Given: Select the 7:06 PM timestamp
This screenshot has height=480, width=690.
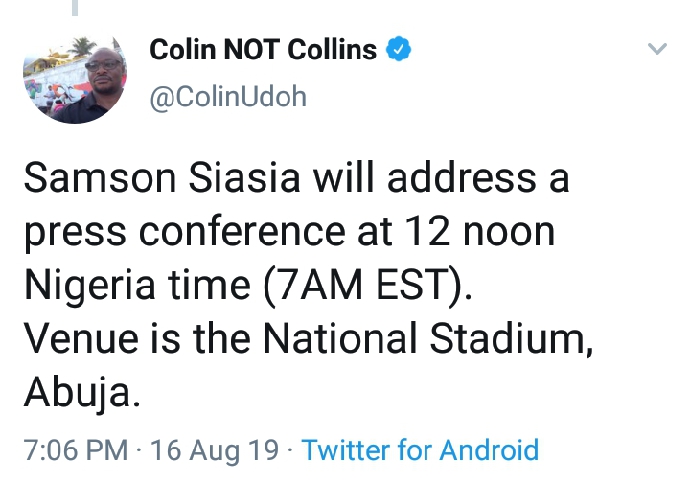Looking at the screenshot, I should click(x=76, y=450).
